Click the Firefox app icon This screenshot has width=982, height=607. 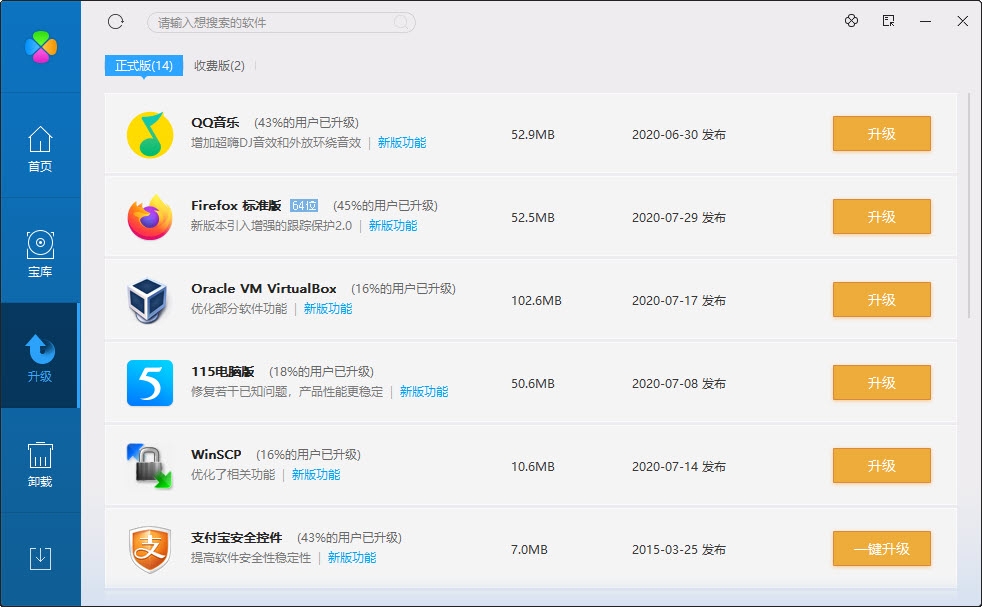[x=150, y=217]
